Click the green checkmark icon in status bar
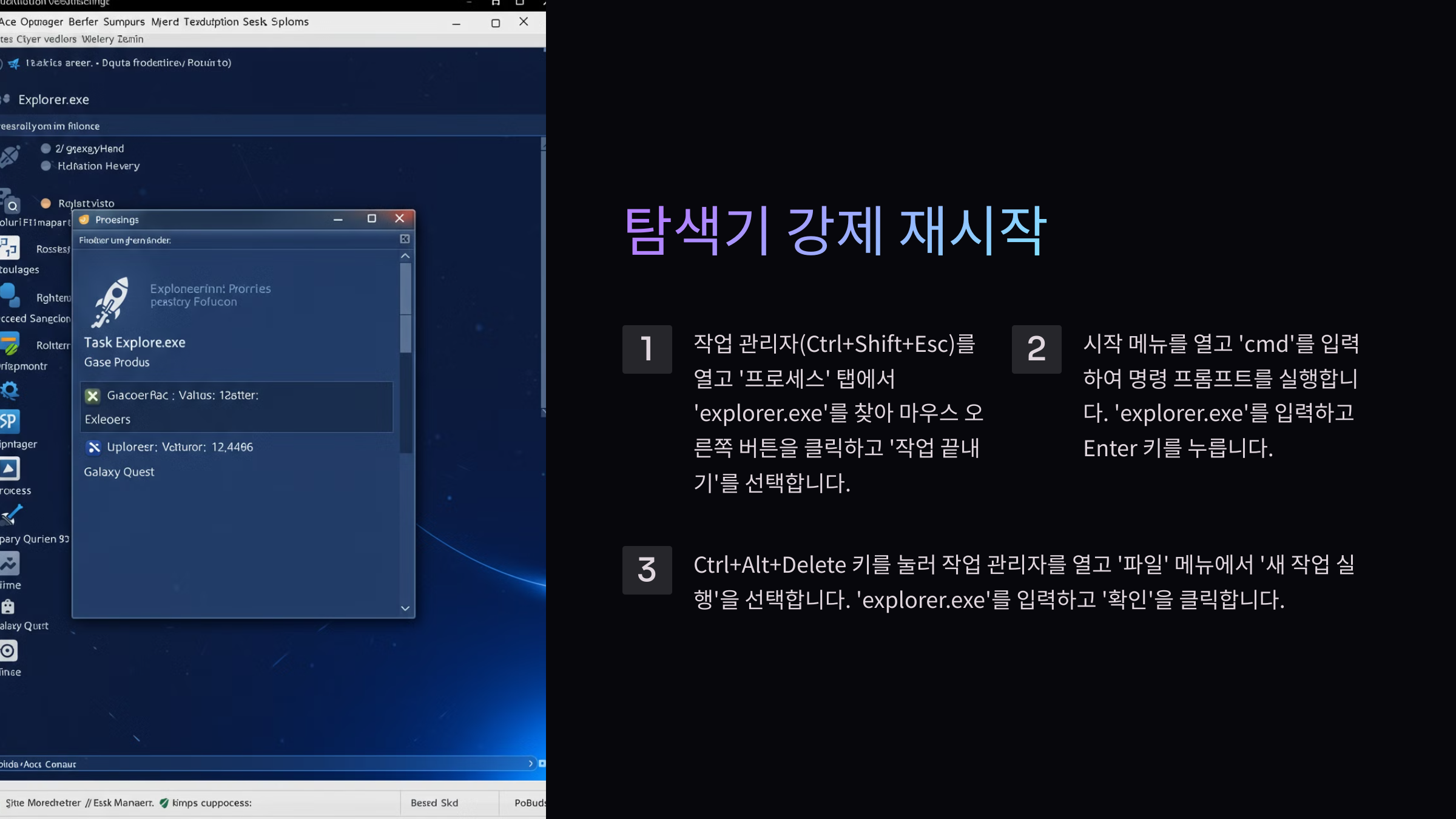 click(x=164, y=803)
